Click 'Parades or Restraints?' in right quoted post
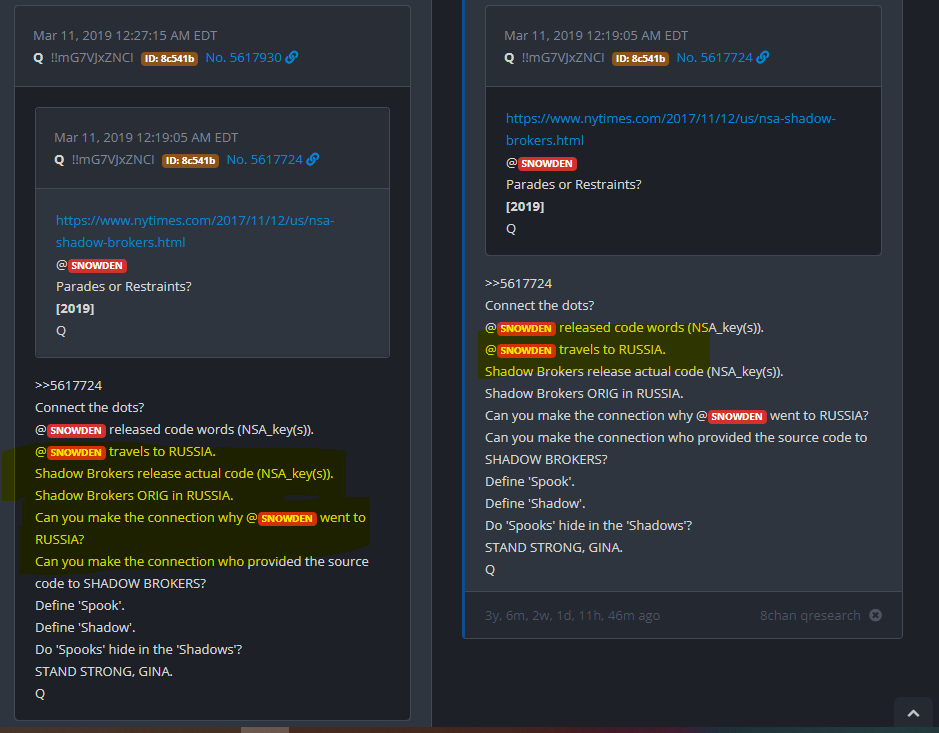This screenshot has height=733, width=939. coord(574,184)
